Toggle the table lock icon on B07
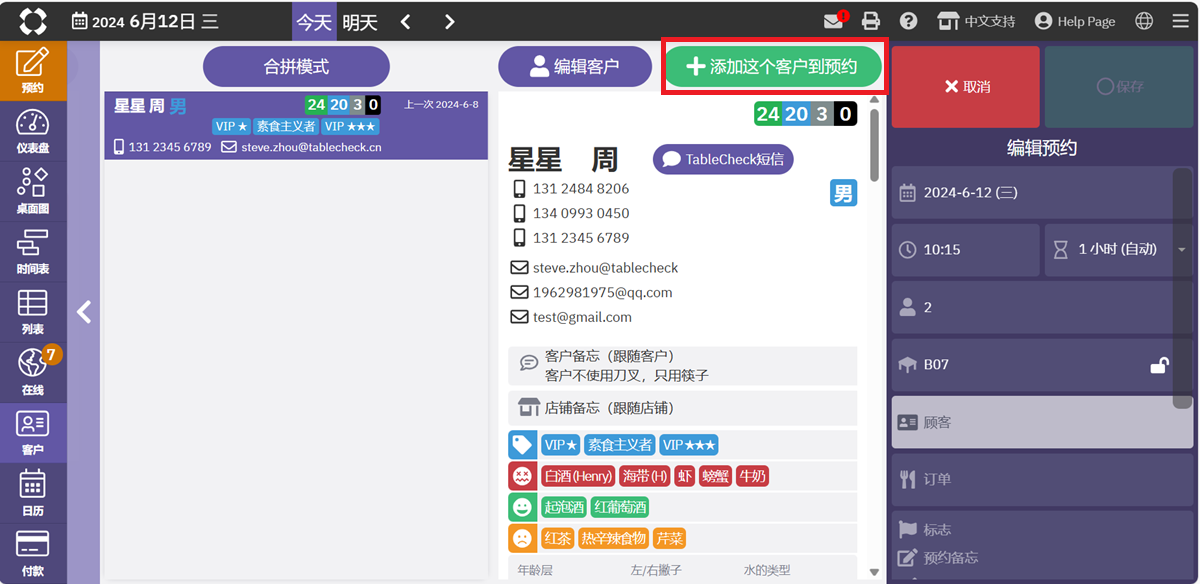1200x584 pixels. click(1160, 365)
